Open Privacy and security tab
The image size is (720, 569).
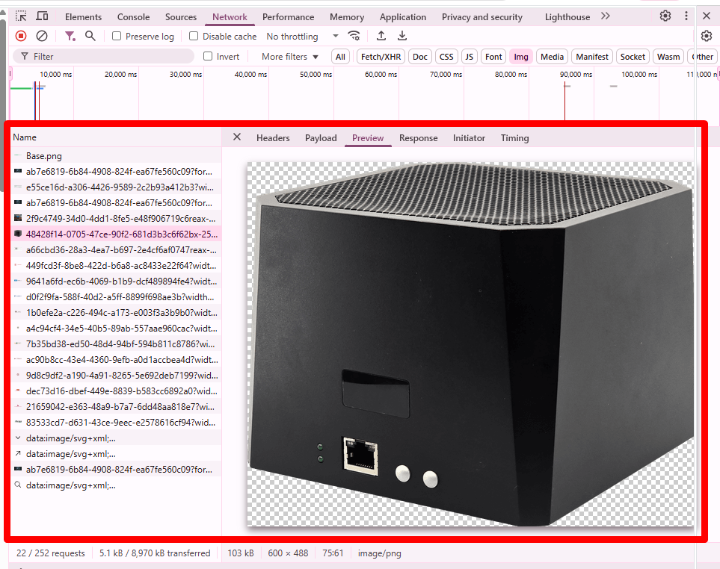pyautogui.click(x=482, y=17)
